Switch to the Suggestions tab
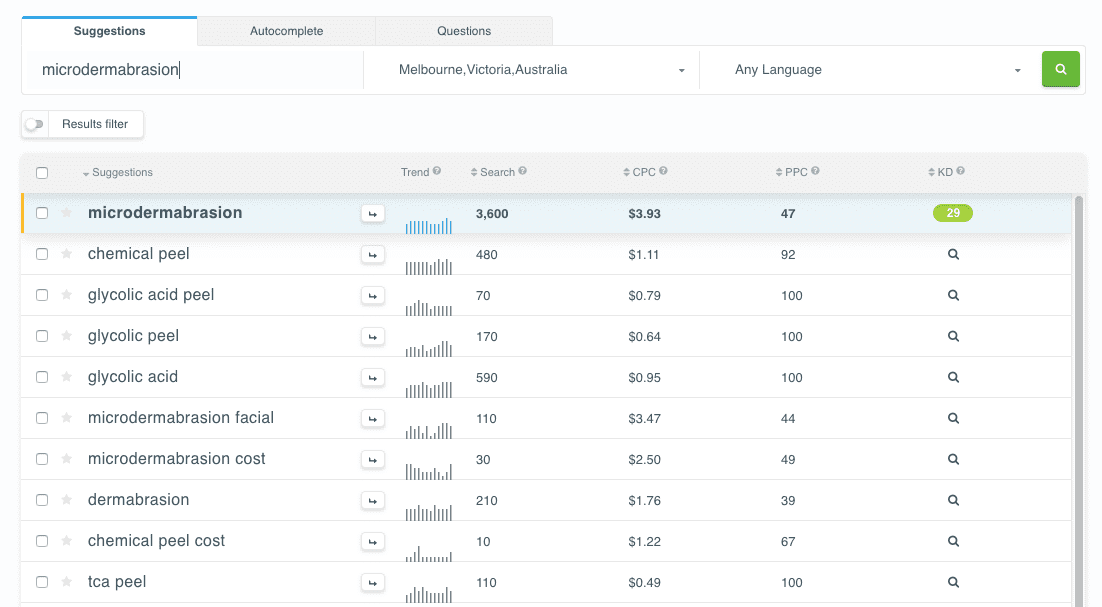 (110, 31)
